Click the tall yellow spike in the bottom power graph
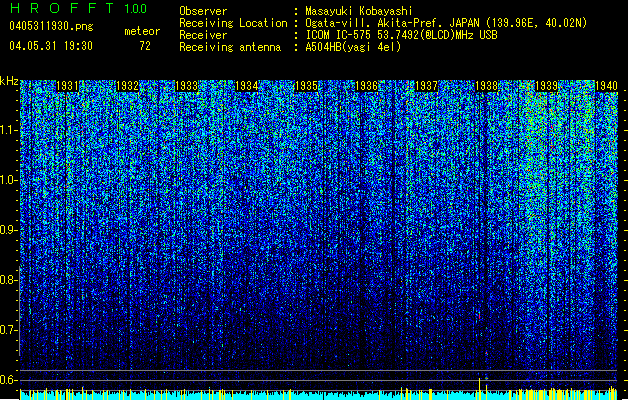 (479, 388)
